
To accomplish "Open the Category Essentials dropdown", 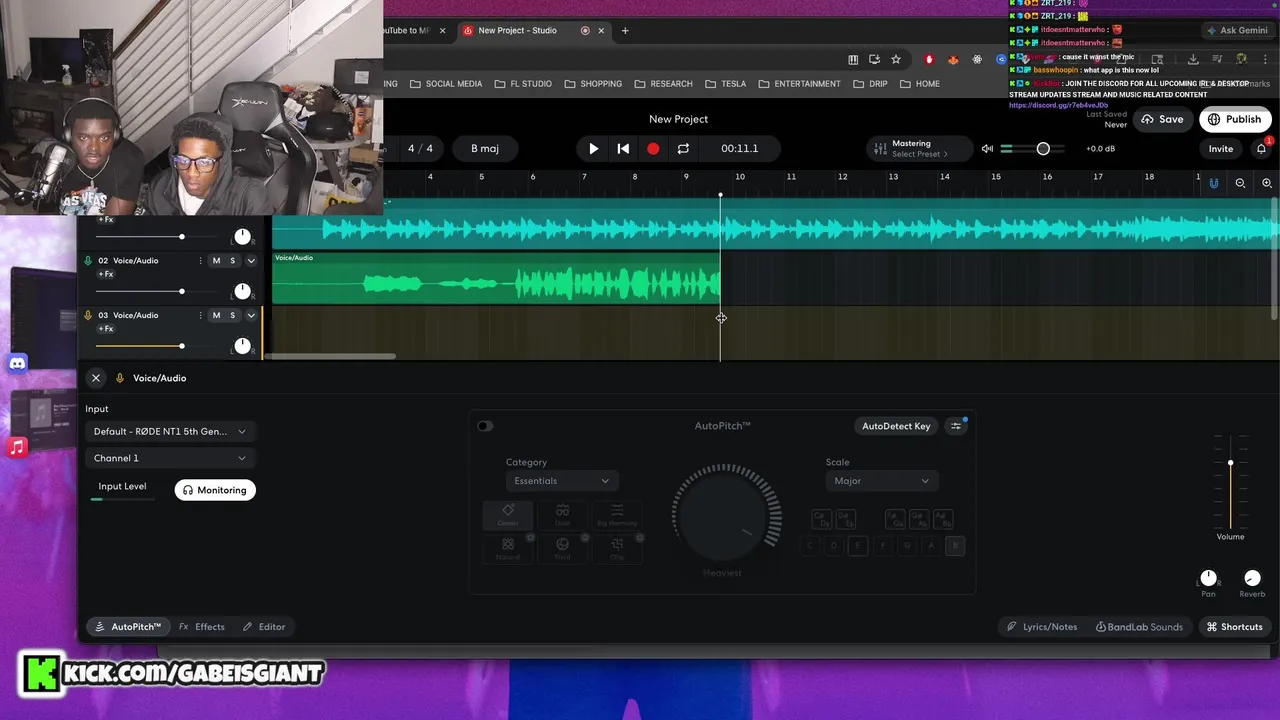I will [562, 481].
